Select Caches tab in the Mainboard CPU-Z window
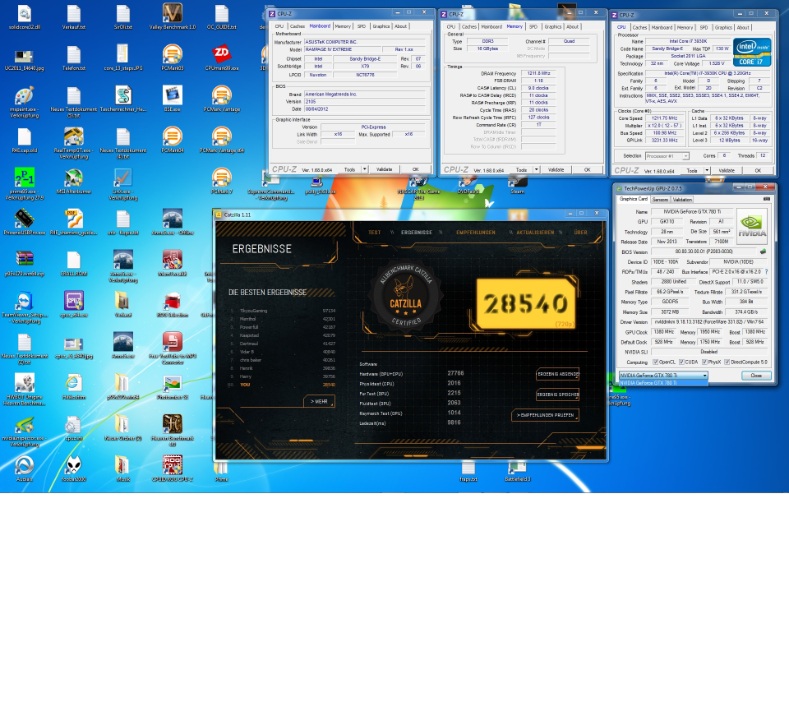This screenshot has height=720, width=789. pos(297,26)
